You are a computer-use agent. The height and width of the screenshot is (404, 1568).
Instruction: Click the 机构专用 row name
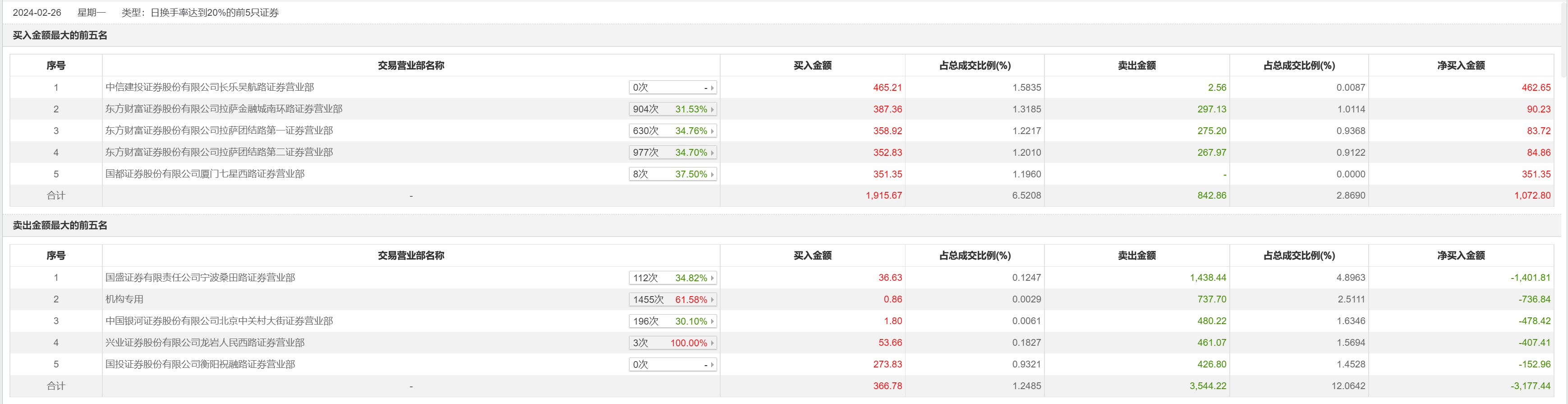(x=124, y=300)
